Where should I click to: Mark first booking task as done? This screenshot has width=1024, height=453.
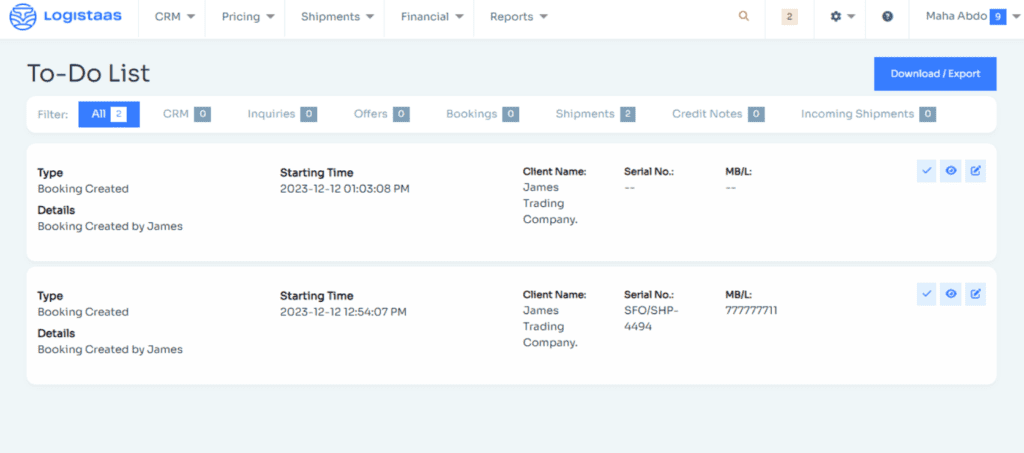926,171
